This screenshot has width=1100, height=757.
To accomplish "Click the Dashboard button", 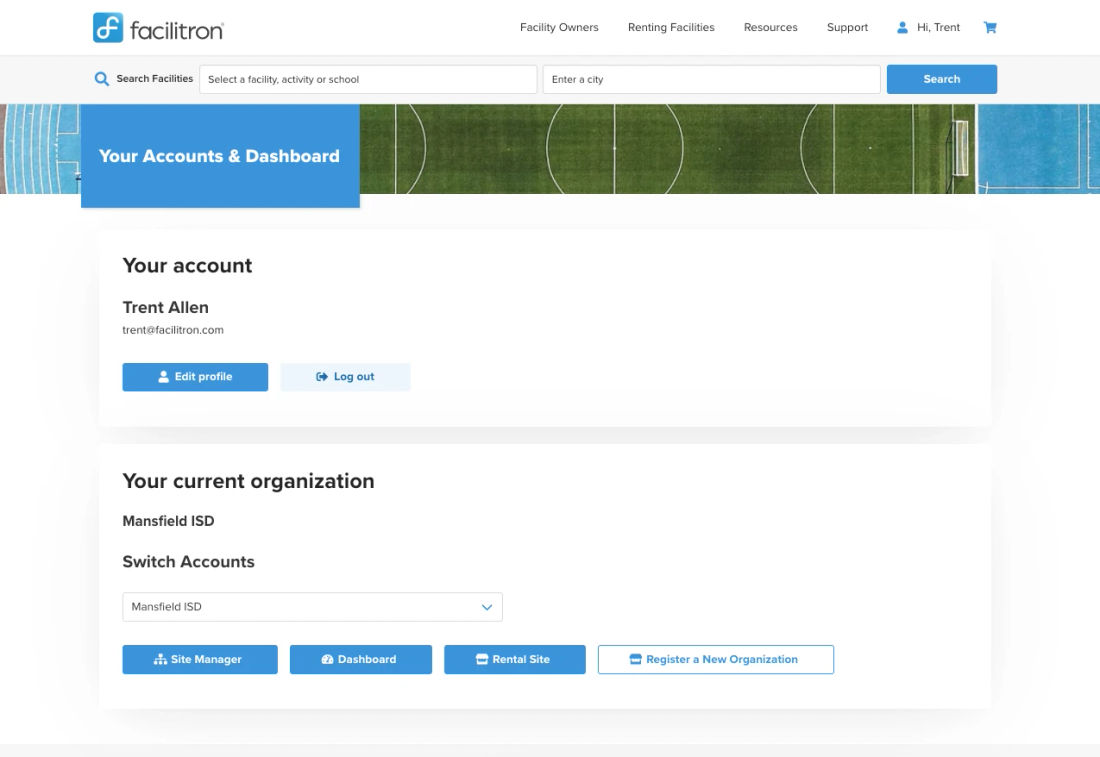I will click(x=361, y=659).
